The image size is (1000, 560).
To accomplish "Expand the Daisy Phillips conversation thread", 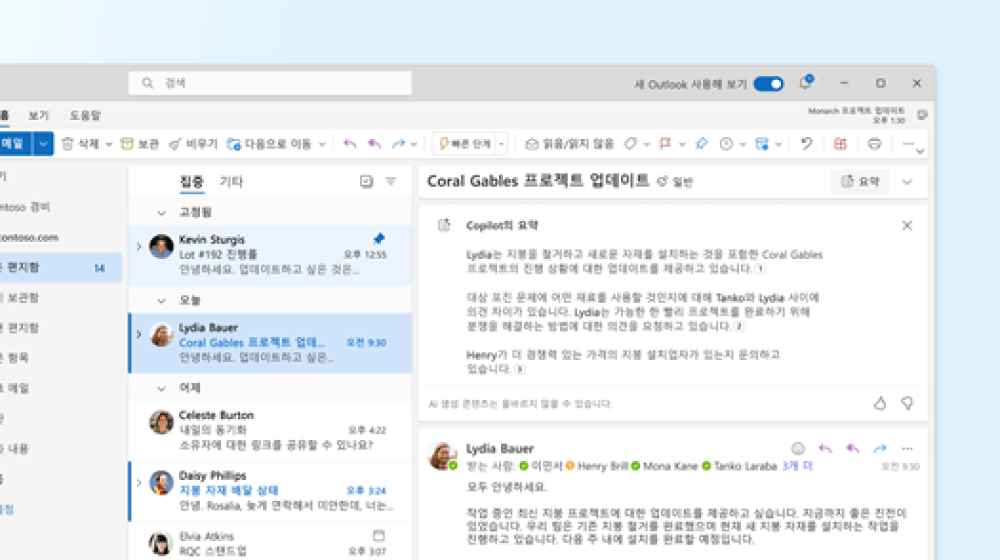I will coord(138,483).
